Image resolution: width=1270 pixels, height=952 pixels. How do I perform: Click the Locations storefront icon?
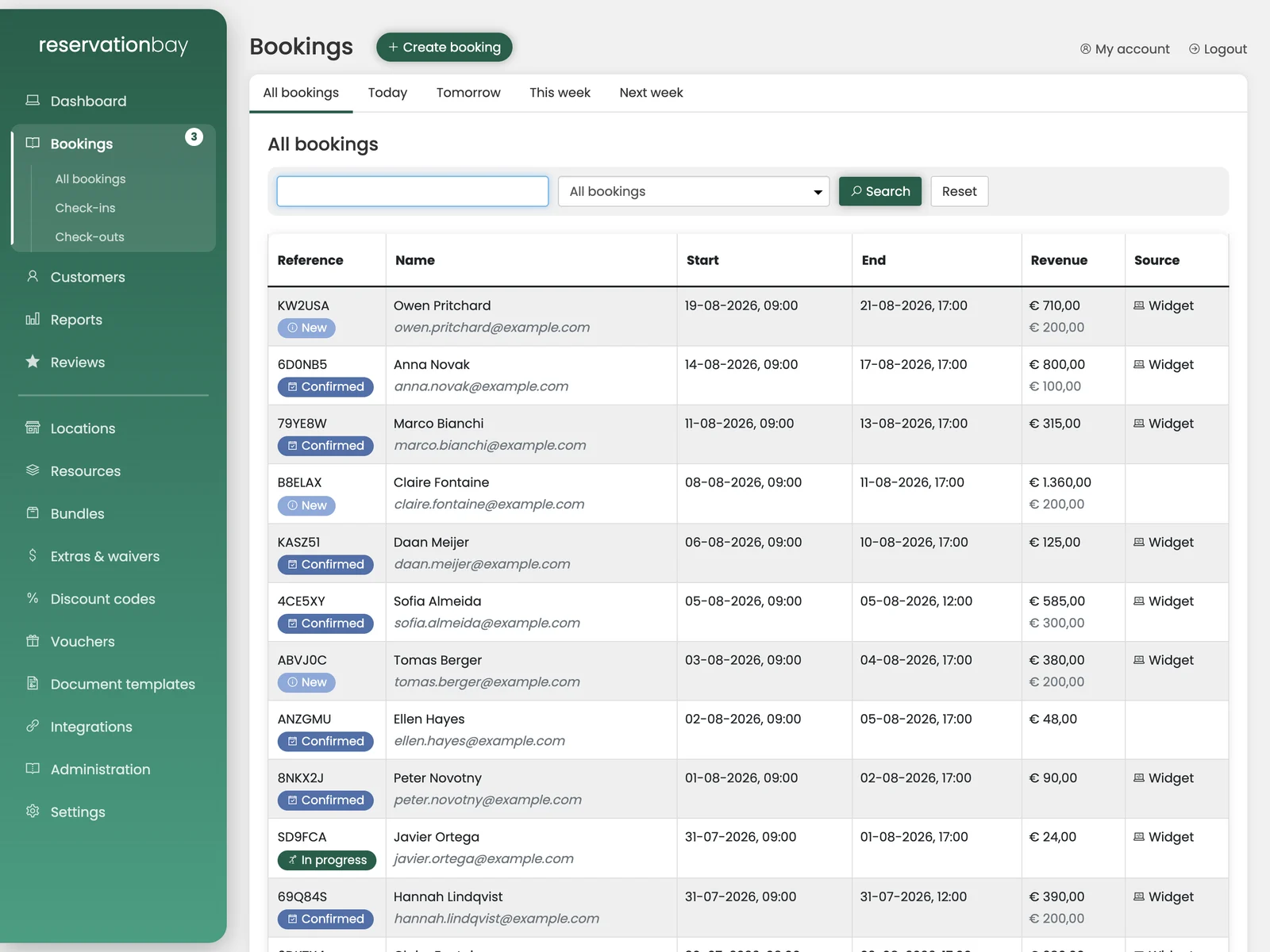coord(33,428)
